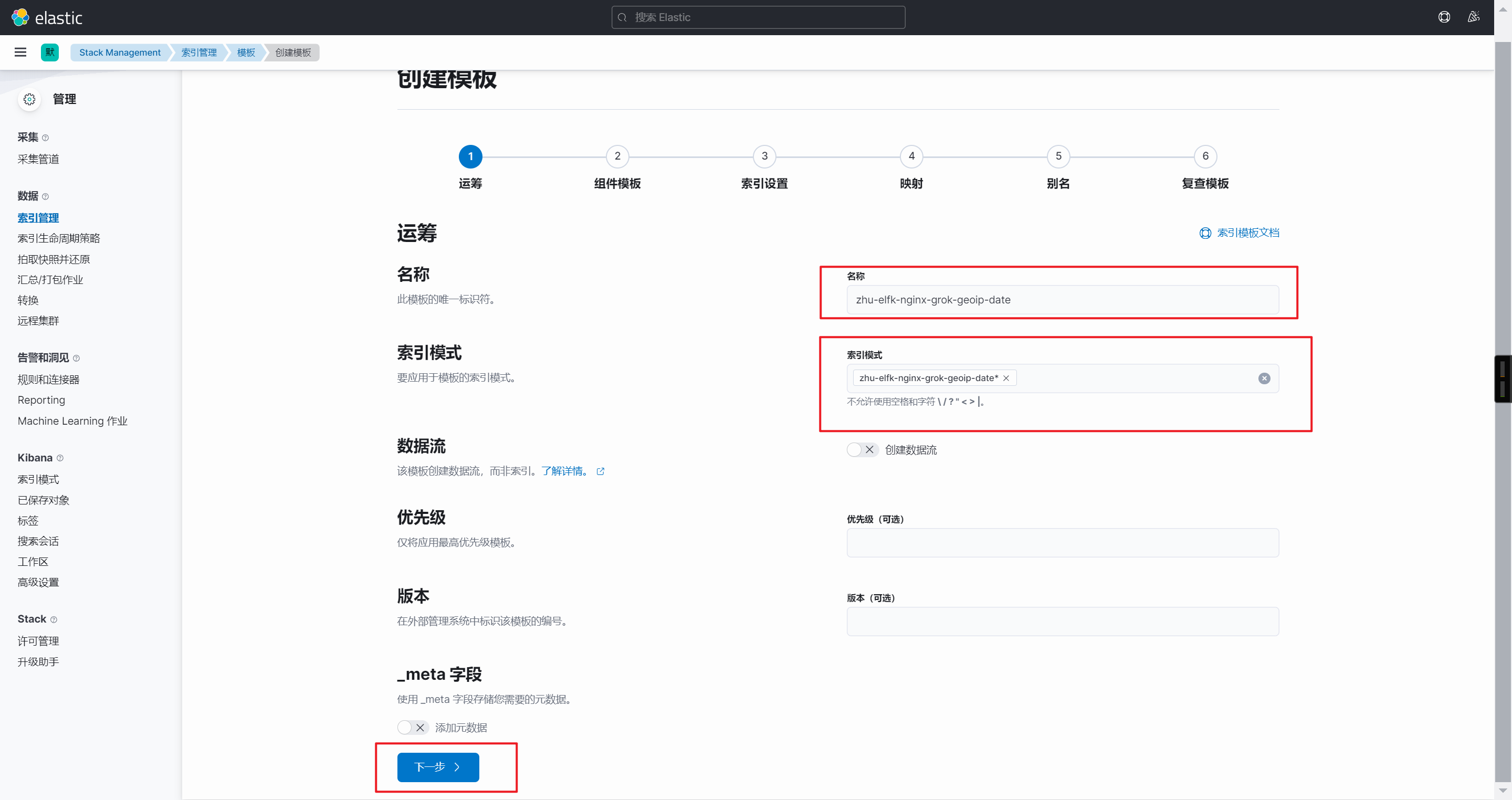Click the scrollbar up arrow

(1503, 9)
